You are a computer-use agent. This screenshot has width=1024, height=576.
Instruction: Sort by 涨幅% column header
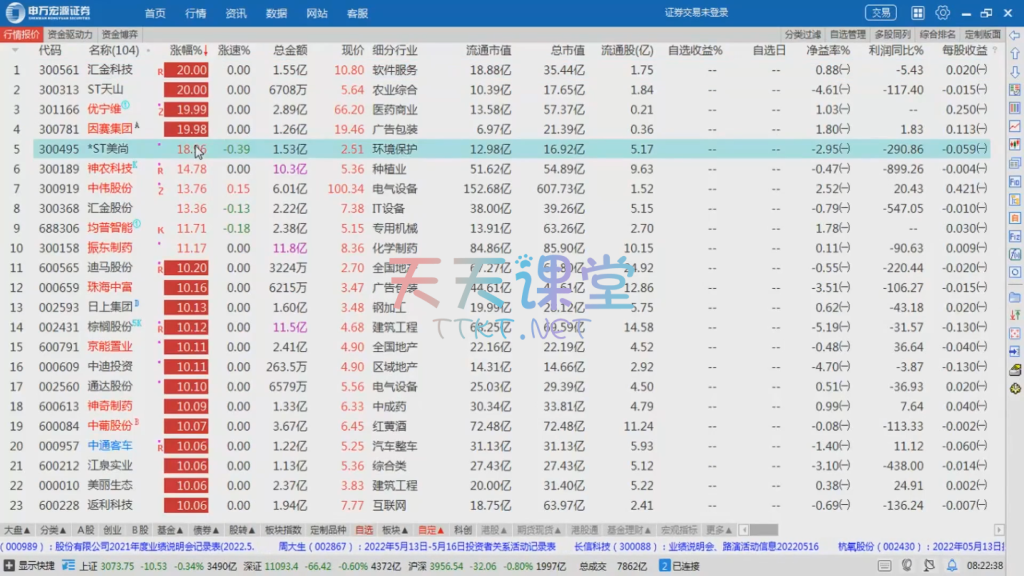(186, 50)
